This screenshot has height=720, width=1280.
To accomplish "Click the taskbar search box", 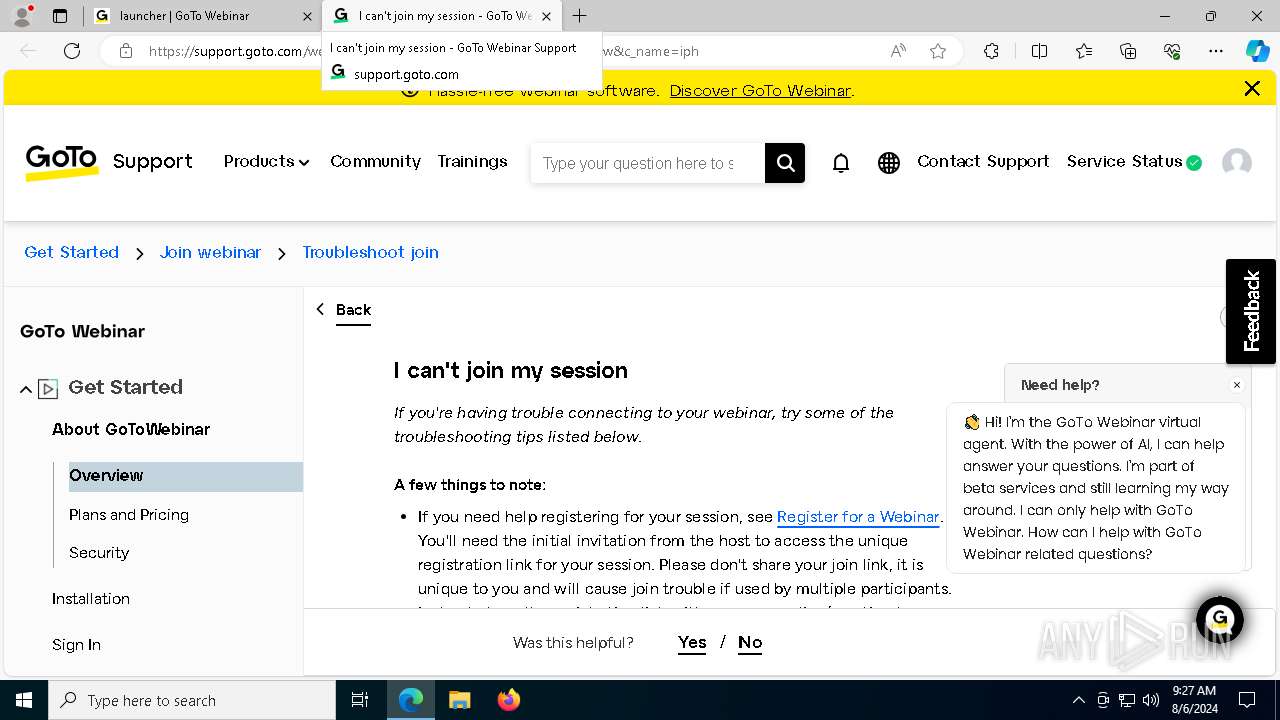I will point(192,700).
